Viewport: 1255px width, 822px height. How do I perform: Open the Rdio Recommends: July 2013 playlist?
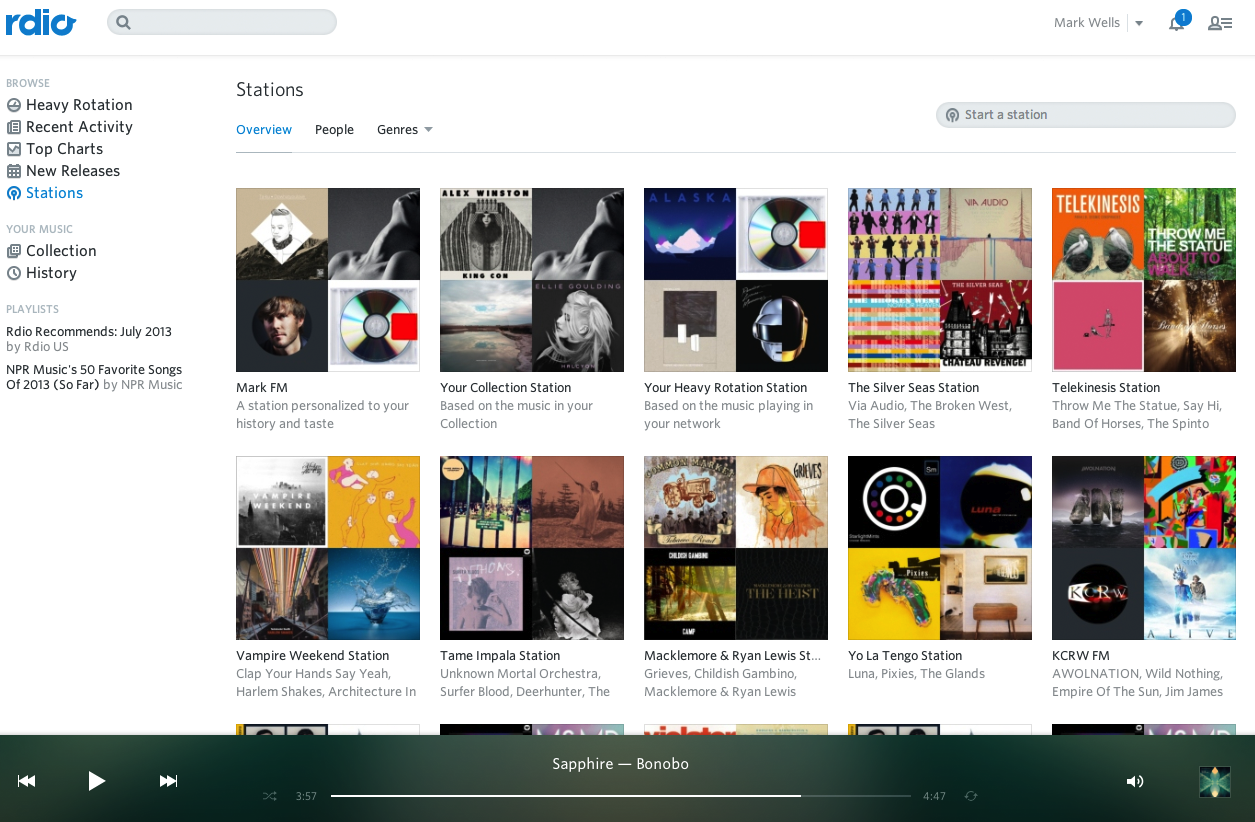[x=89, y=332]
